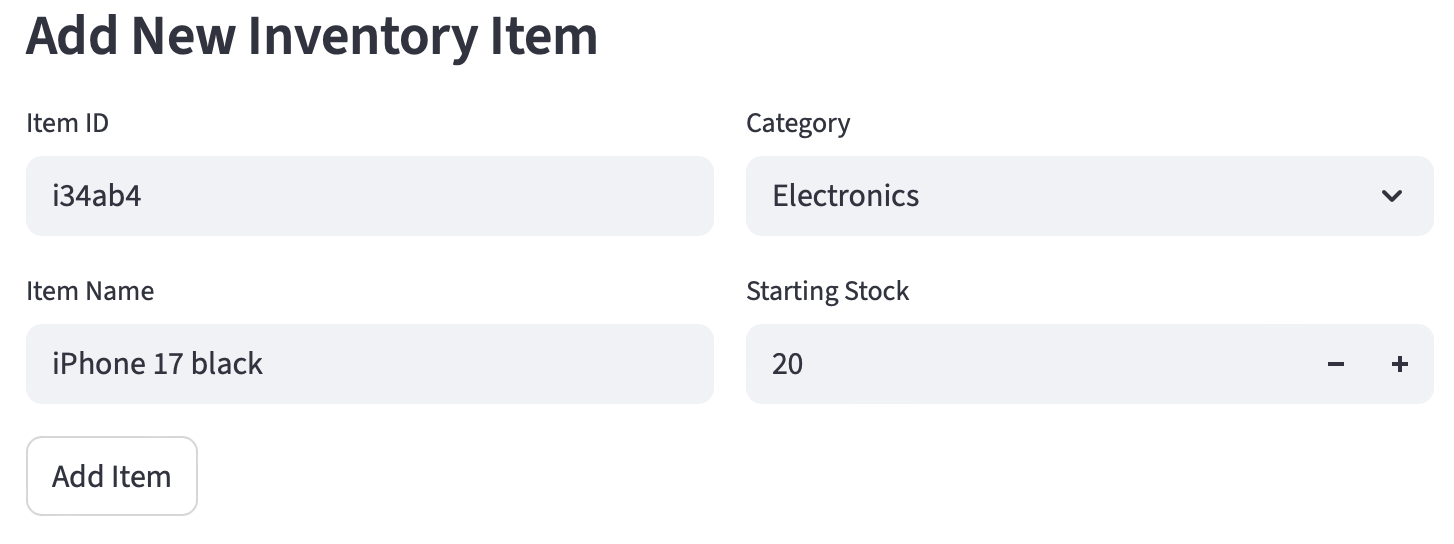Open the Category select box showing Electronics
The height and width of the screenshot is (544, 1454).
pyautogui.click(x=1088, y=196)
